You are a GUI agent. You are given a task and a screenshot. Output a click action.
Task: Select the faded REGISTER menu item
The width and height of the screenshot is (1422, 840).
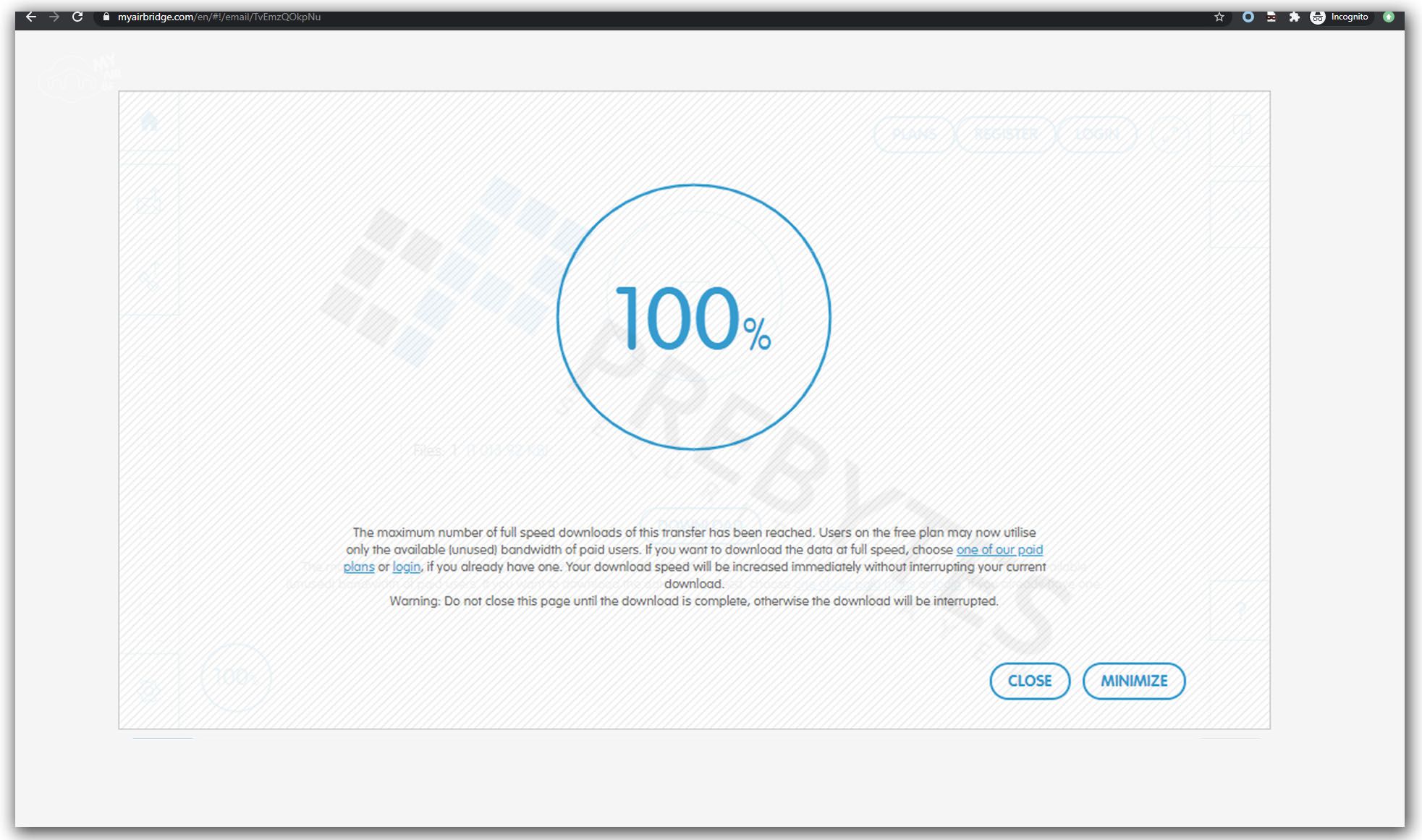coord(1006,135)
